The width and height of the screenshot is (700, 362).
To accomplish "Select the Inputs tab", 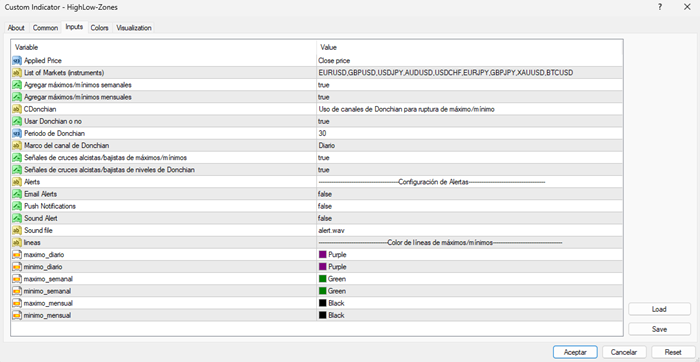I will tap(74, 27).
